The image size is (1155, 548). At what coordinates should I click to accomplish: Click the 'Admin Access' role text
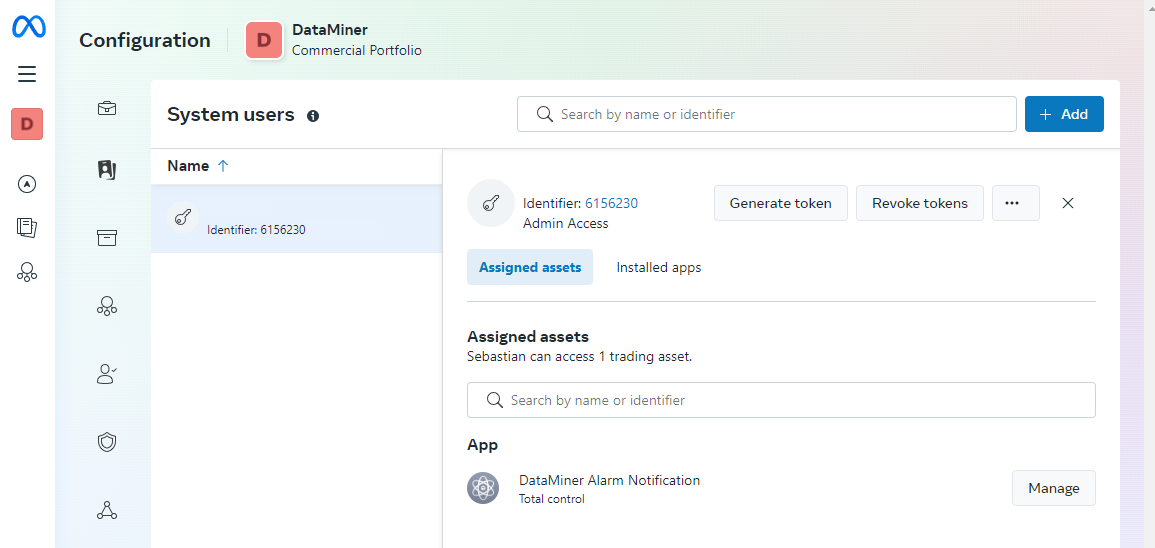[x=566, y=223]
